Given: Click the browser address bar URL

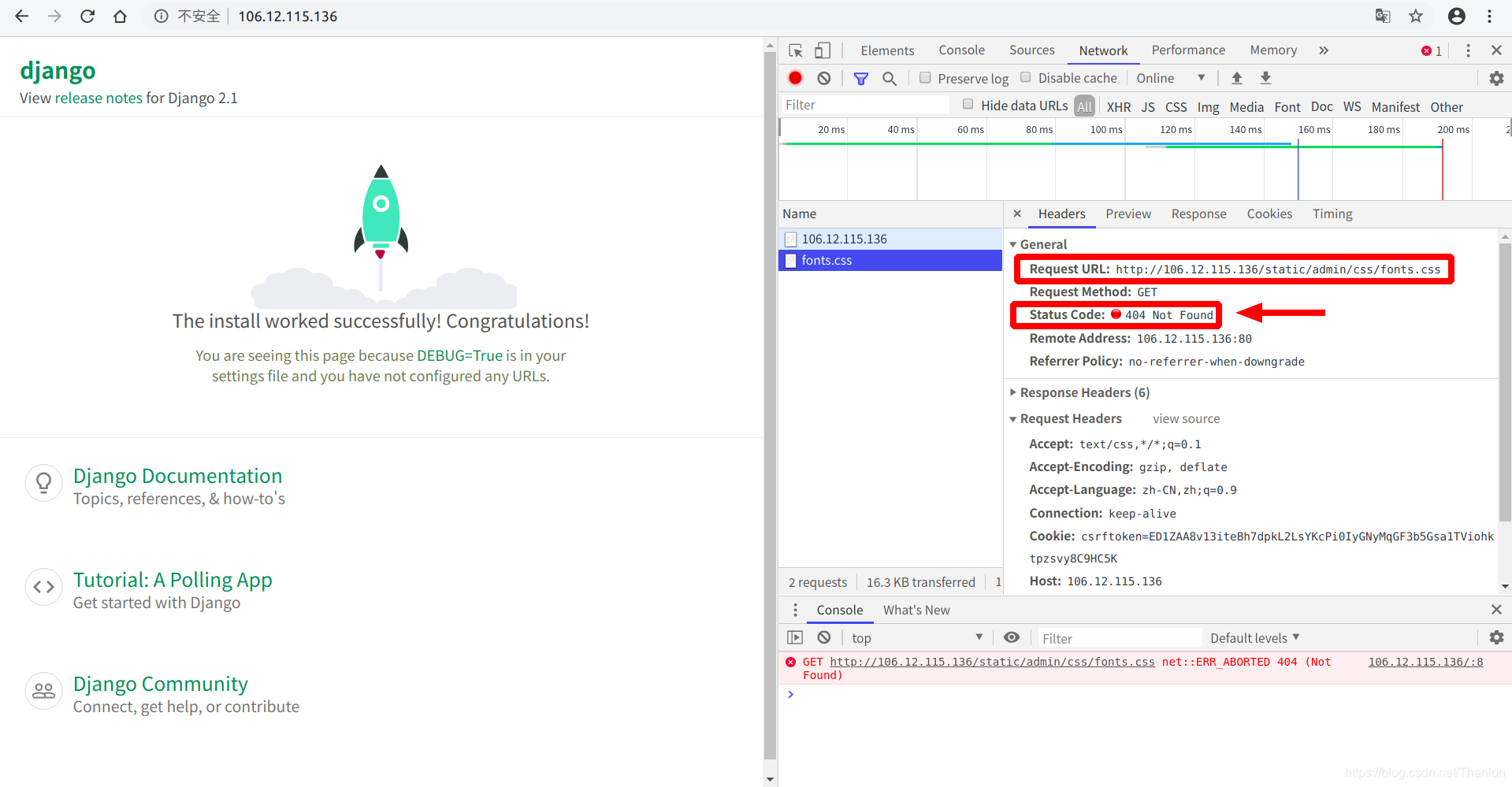Looking at the screenshot, I should [288, 16].
